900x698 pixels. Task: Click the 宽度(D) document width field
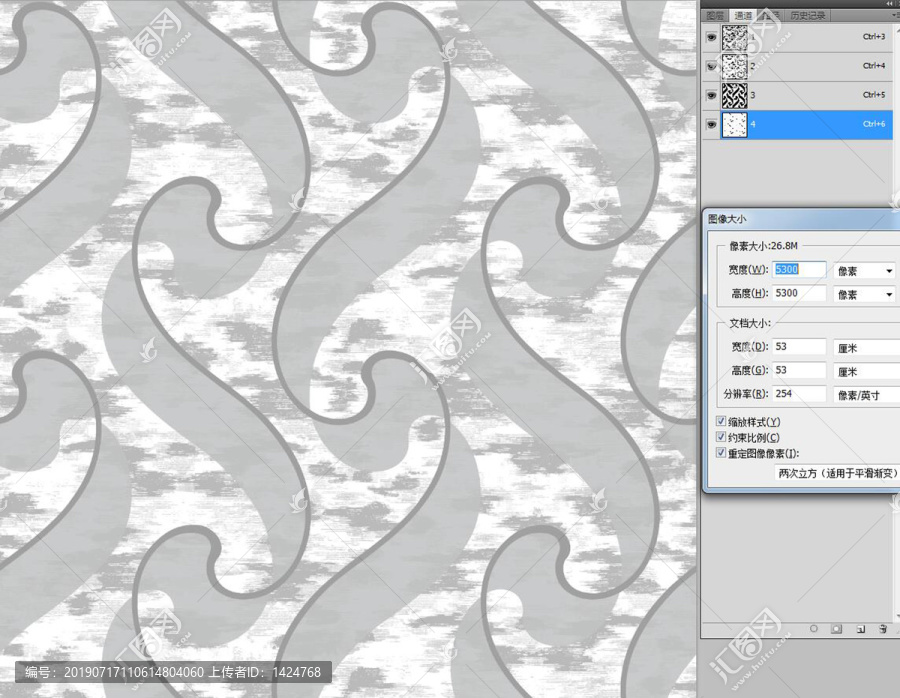coord(799,346)
